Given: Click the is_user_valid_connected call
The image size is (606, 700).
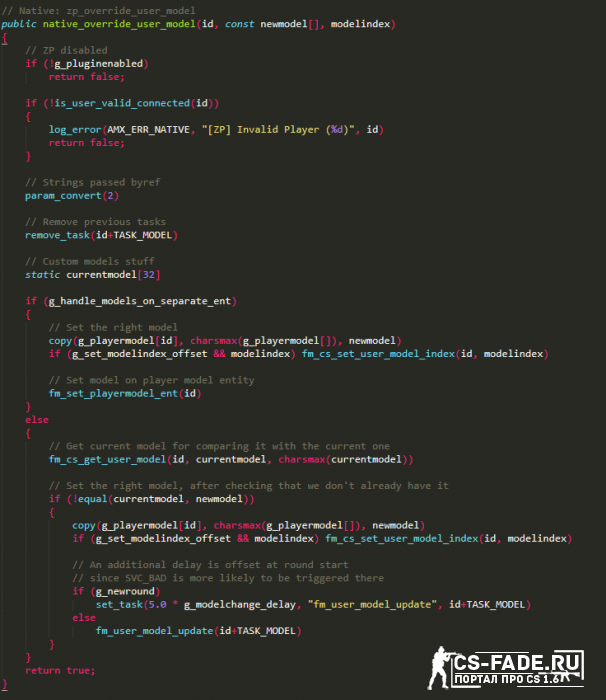Looking at the screenshot, I should [x=121, y=103].
